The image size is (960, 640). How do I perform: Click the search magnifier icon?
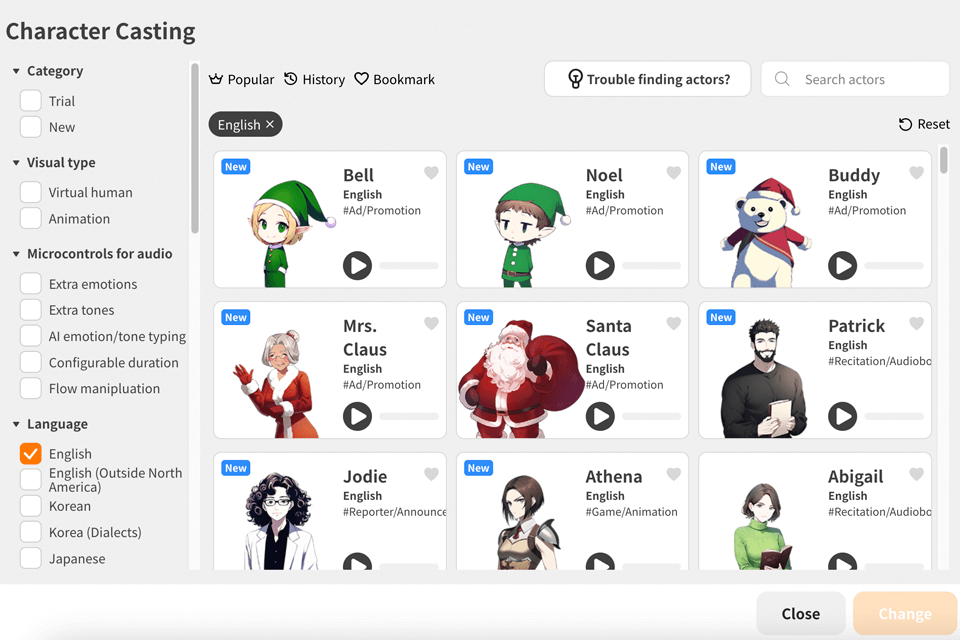click(x=782, y=79)
